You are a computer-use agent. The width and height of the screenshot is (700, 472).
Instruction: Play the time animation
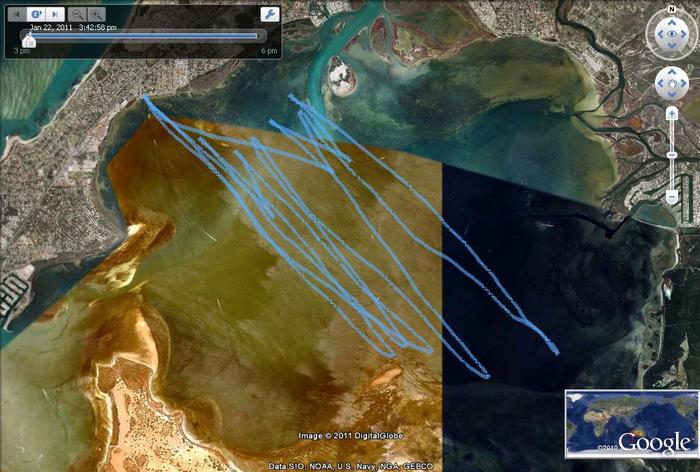(36, 14)
